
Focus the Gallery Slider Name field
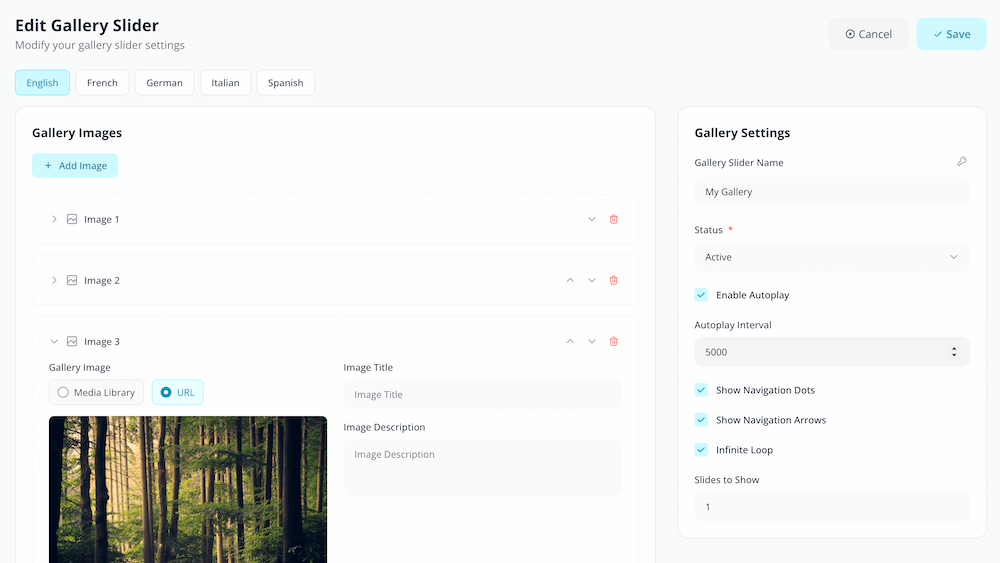pyautogui.click(x=832, y=192)
